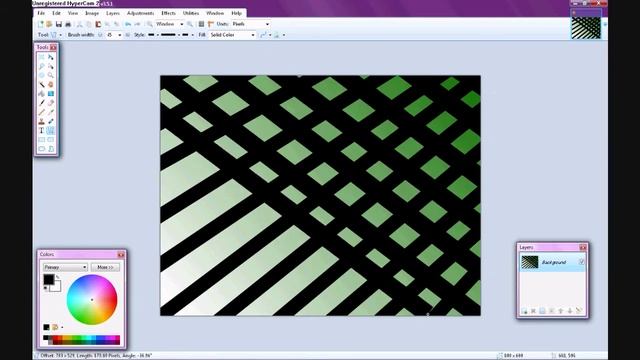Select the Rectangle Select tool
Screen dimensions: 640x360
pos(42,57)
